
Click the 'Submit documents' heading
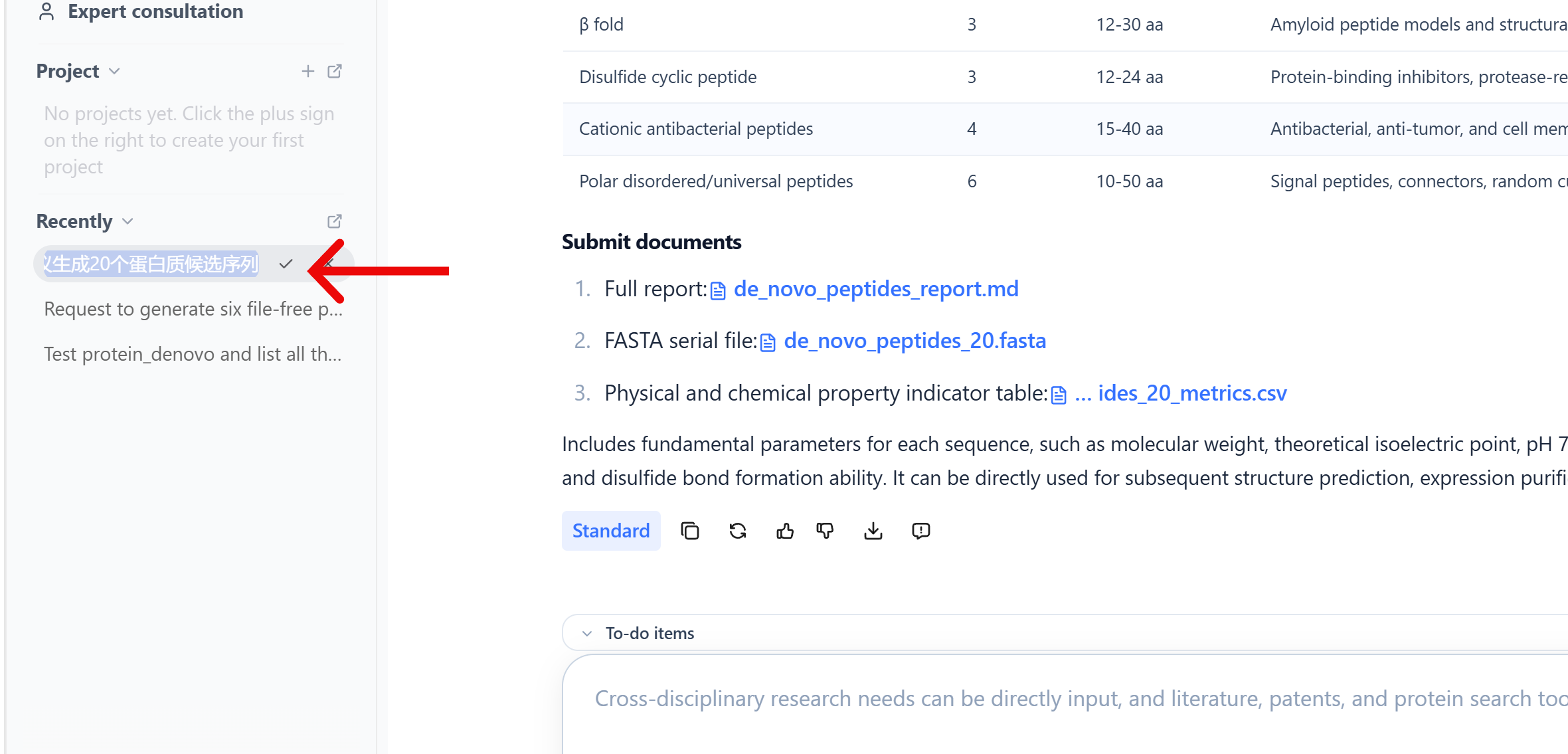[x=652, y=242]
